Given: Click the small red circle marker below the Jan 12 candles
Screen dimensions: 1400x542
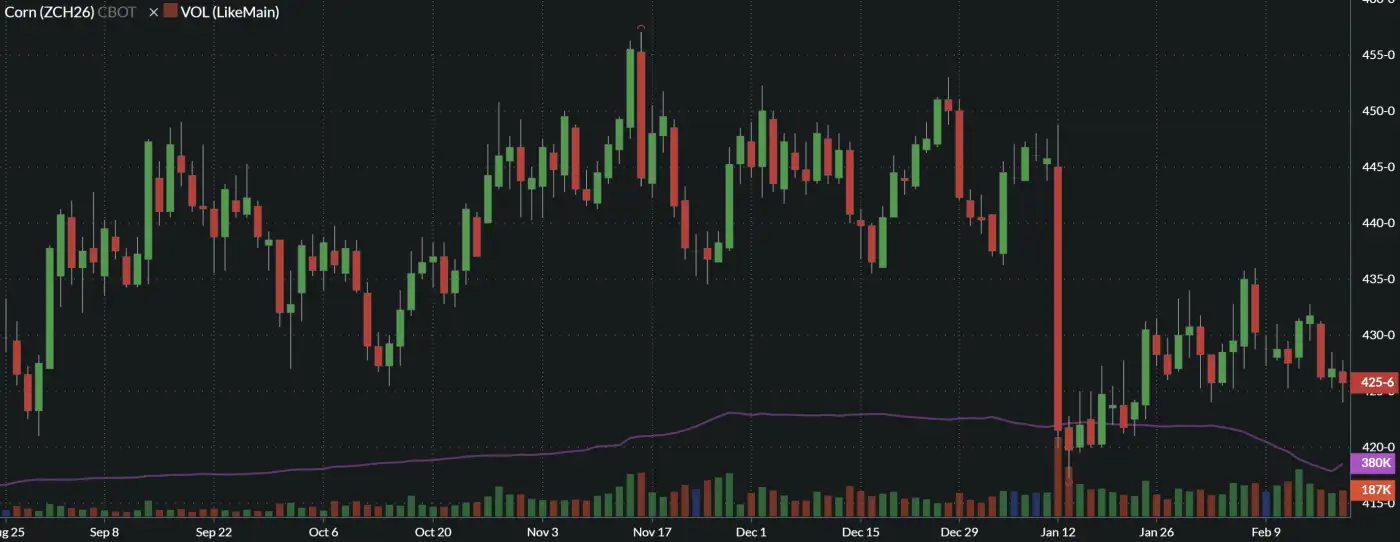Looking at the screenshot, I should point(1068,480).
